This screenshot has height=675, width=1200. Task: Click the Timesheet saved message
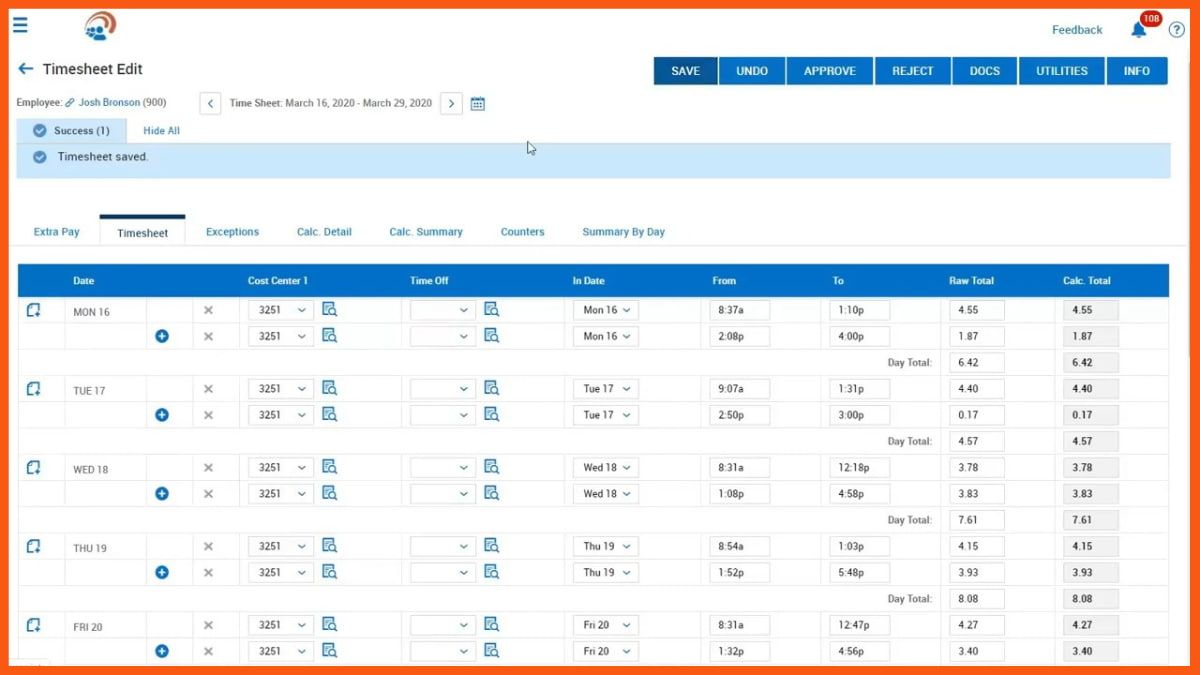pyautogui.click(x=103, y=157)
